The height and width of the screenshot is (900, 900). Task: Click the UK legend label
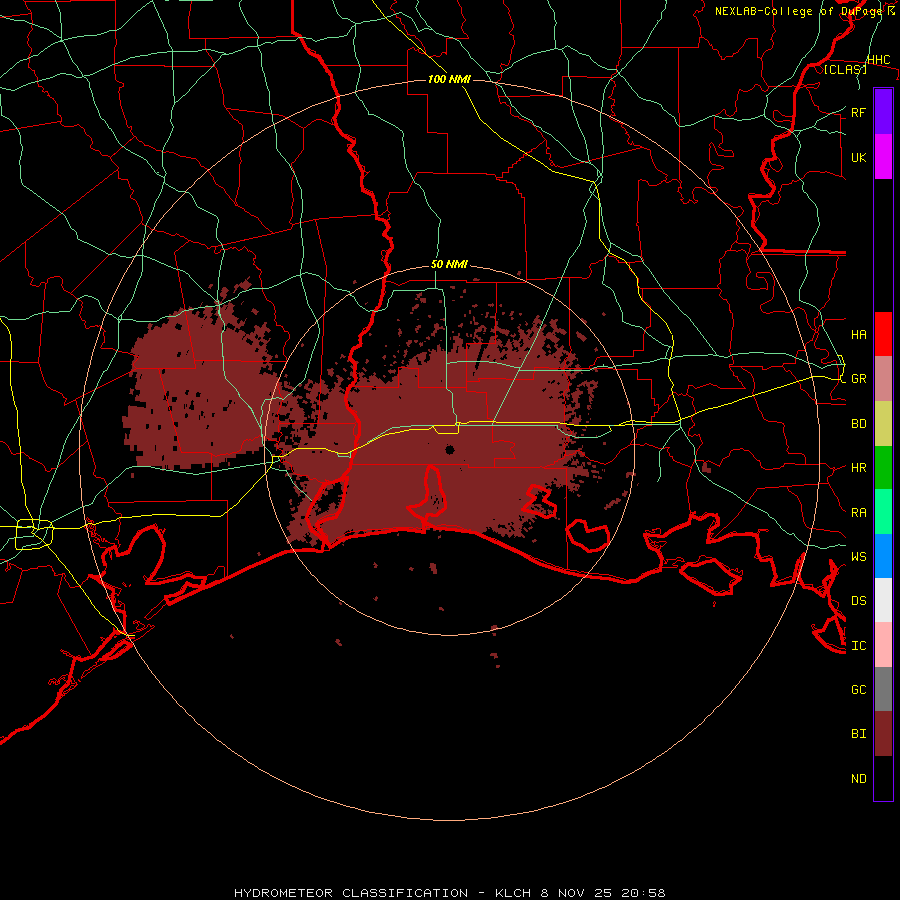click(x=858, y=157)
